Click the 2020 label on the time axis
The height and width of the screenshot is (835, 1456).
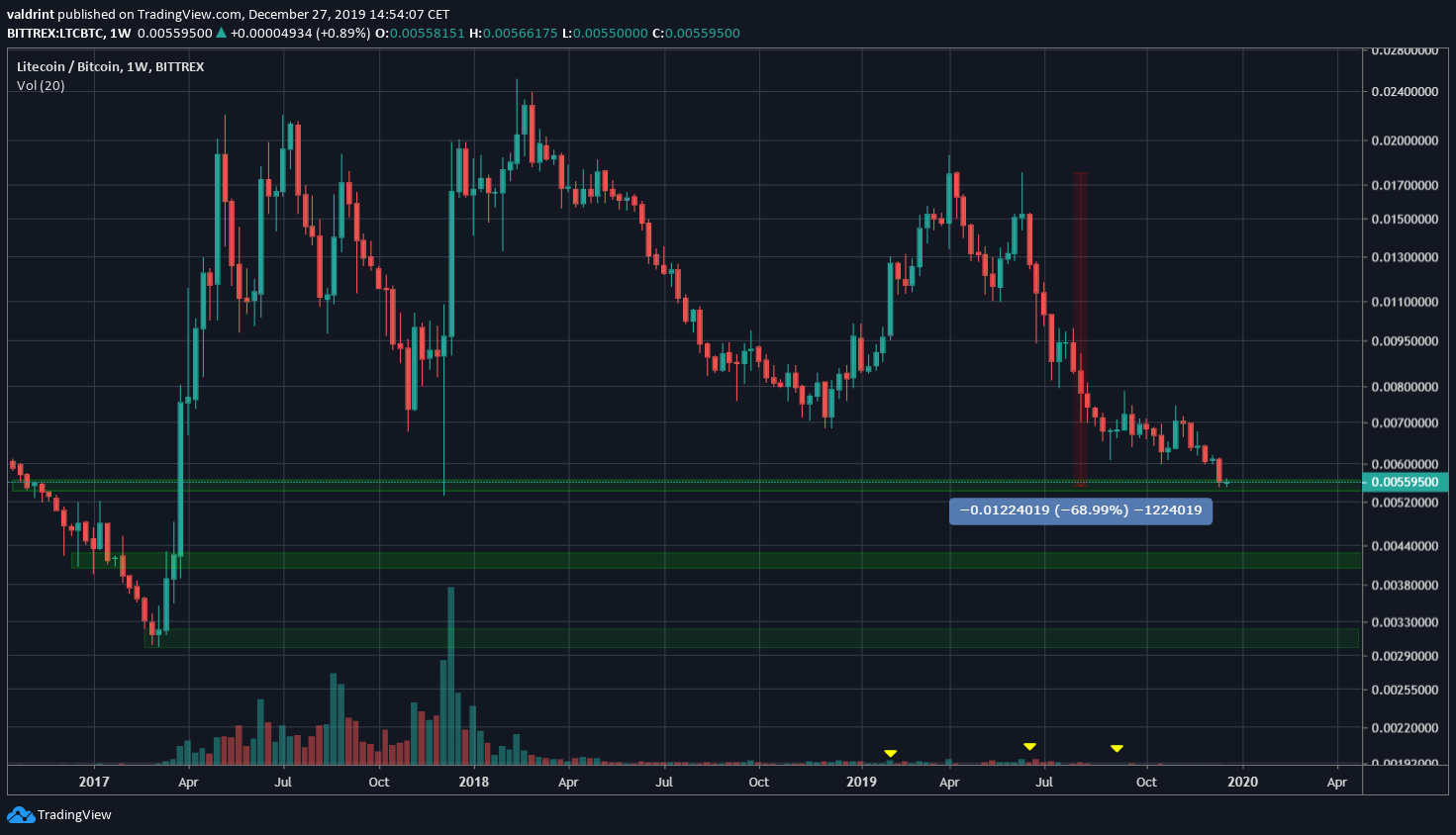click(1242, 782)
